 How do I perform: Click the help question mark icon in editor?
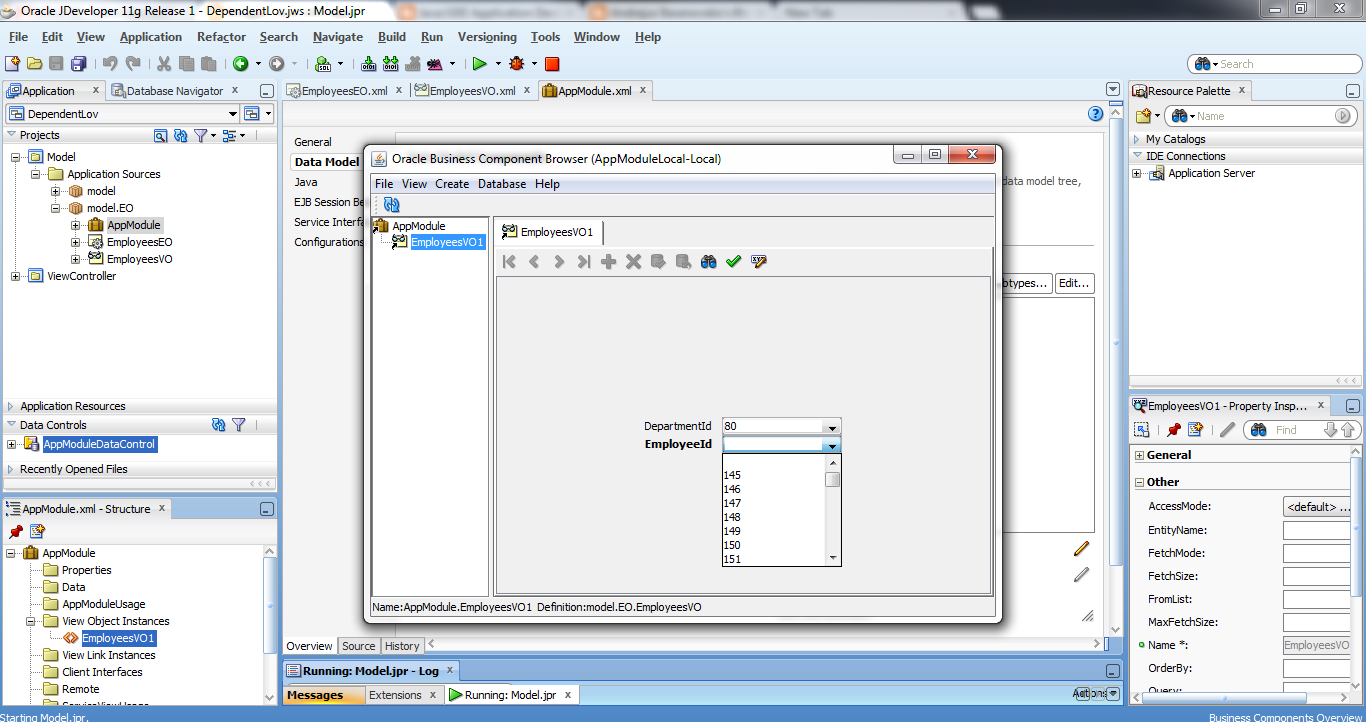[x=1095, y=114]
